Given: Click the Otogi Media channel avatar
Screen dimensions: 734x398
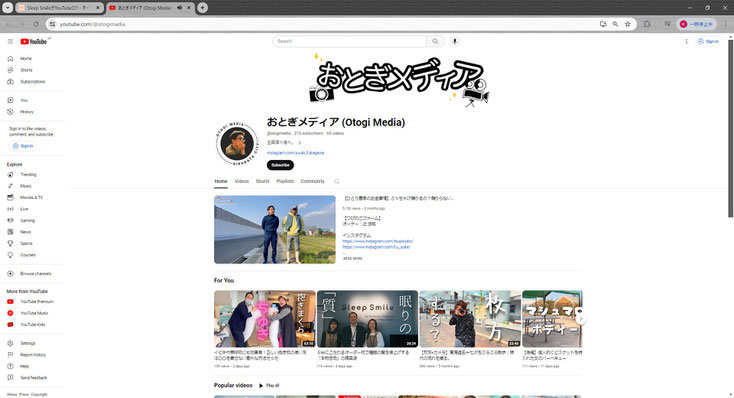Looking at the screenshot, I should (x=237, y=144).
